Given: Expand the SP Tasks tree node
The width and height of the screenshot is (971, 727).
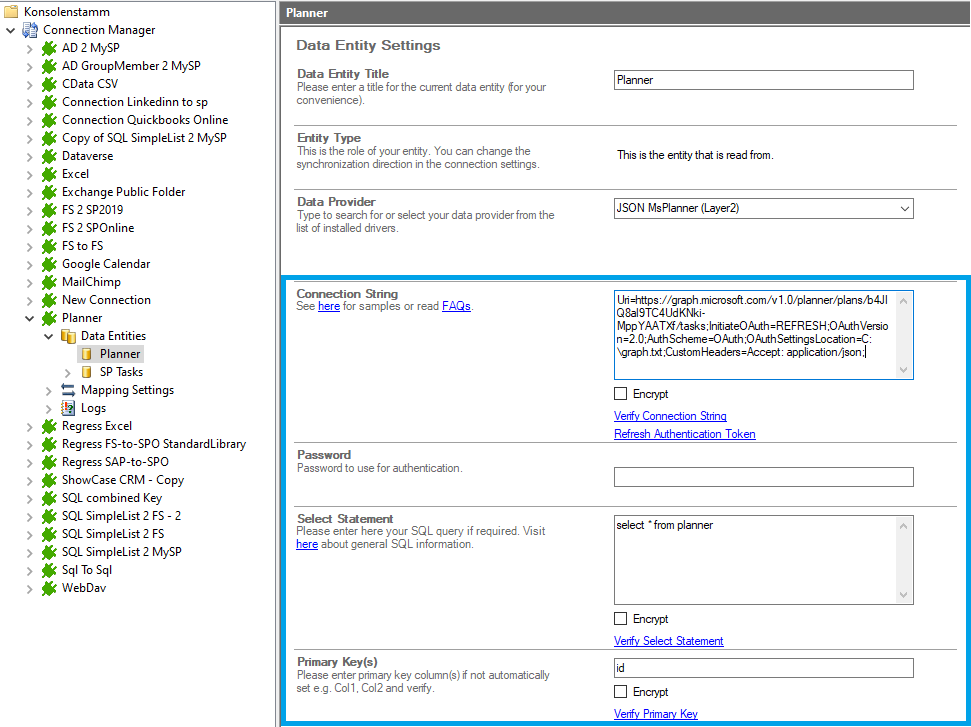Looking at the screenshot, I should pyautogui.click(x=68, y=372).
